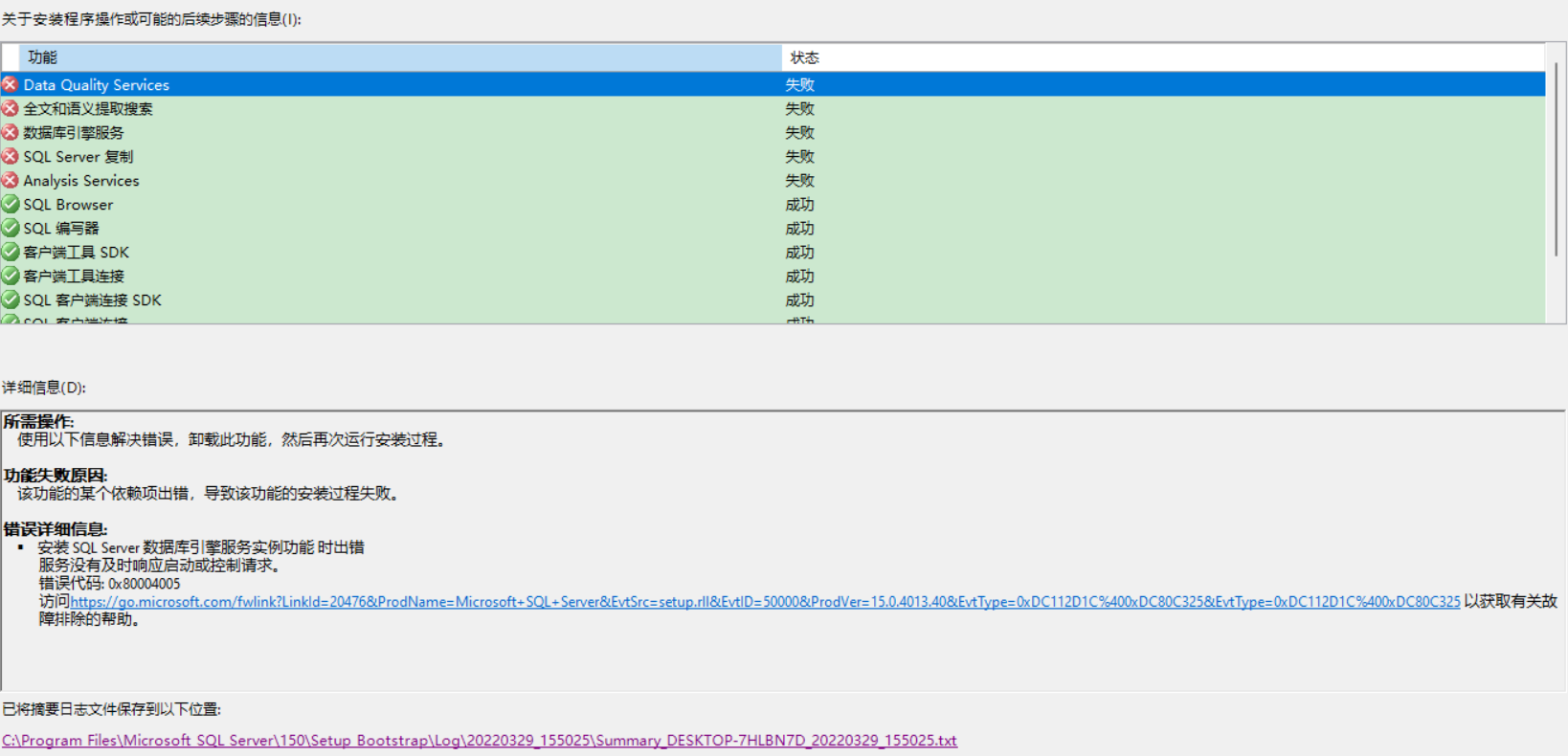Click the green check icon for 客户端工具 SDK
Image resolution: width=1568 pixels, height=756 pixels.
coord(11,252)
